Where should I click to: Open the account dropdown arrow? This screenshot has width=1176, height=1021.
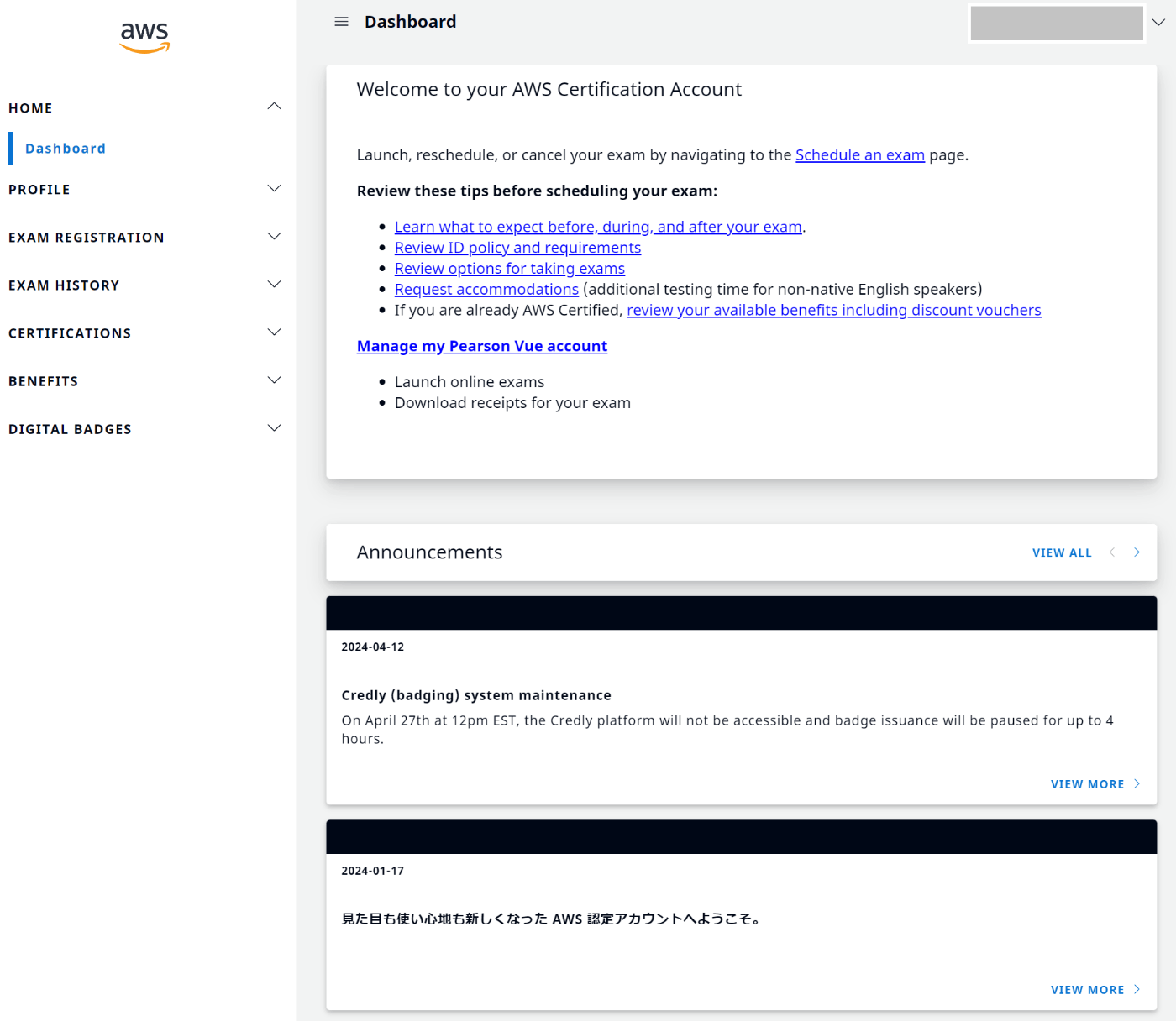[1158, 23]
